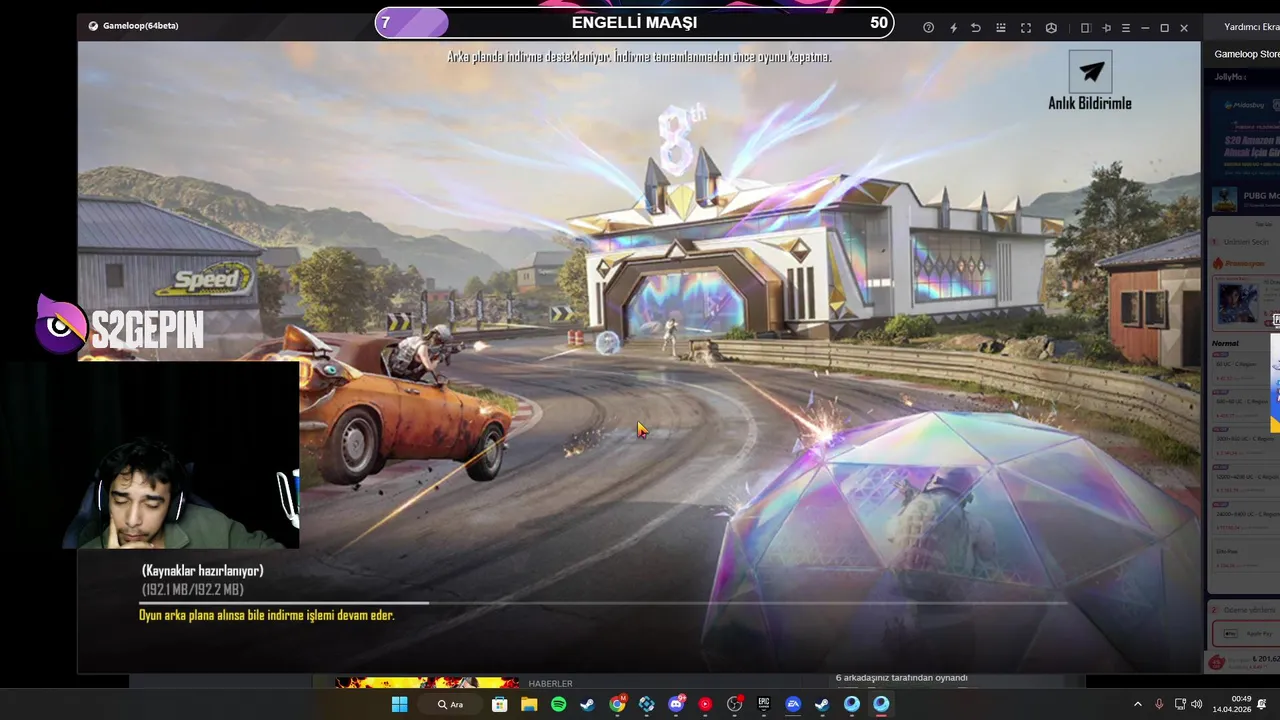Viewport: 1280px width, 720px height.
Task: Click the Midasbuy banner in side panel
Action: click(x=1245, y=135)
